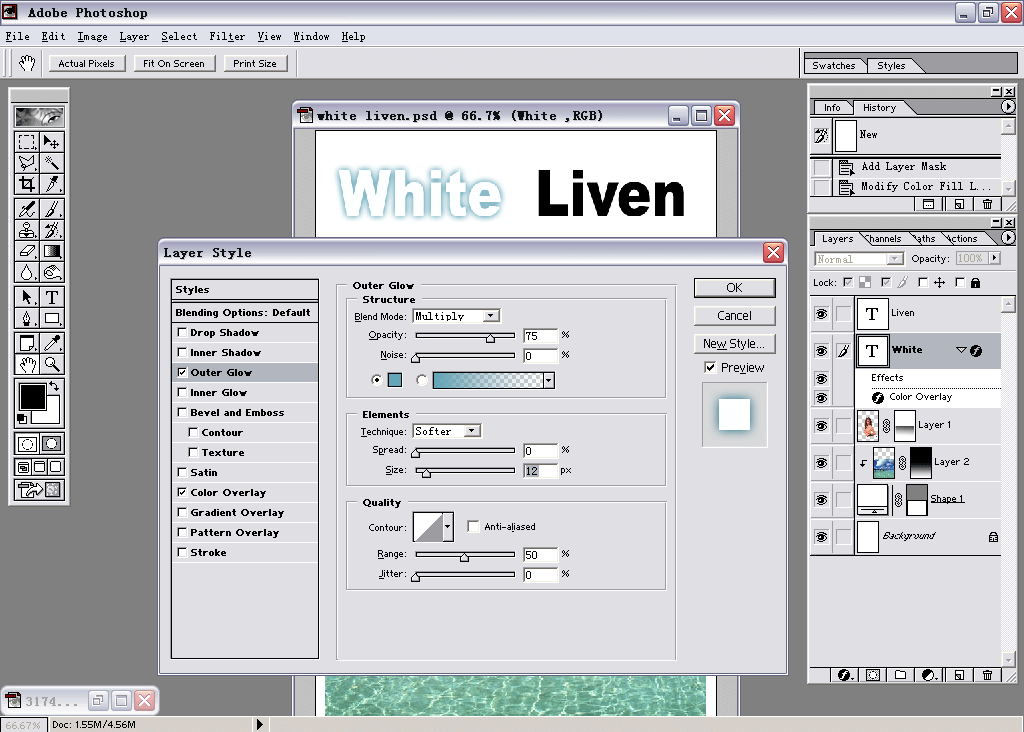1024x732 pixels.
Task: Enable the Inner Shadow checkbox
Action: click(182, 352)
